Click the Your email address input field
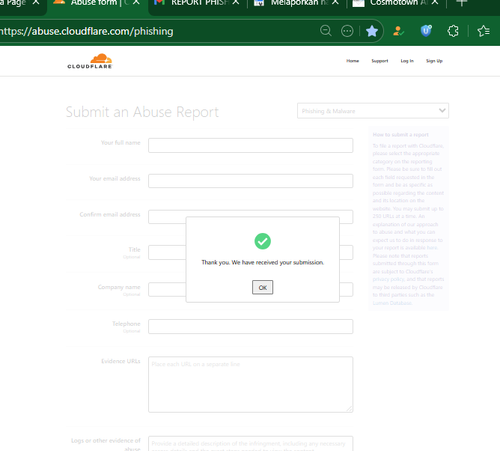This screenshot has height=451, width=500. pyautogui.click(x=250, y=181)
